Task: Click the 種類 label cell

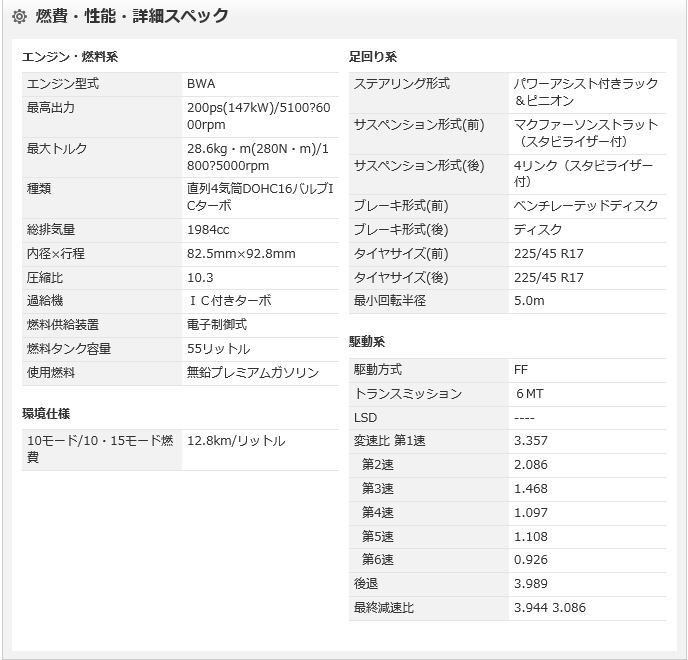Action: pos(102,198)
